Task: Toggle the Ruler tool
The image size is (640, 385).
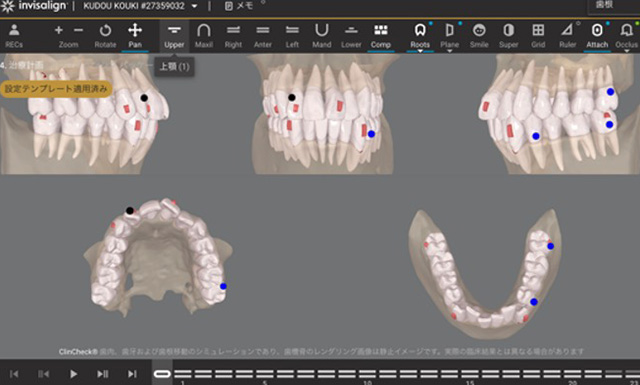Action: (x=568, y=36)
